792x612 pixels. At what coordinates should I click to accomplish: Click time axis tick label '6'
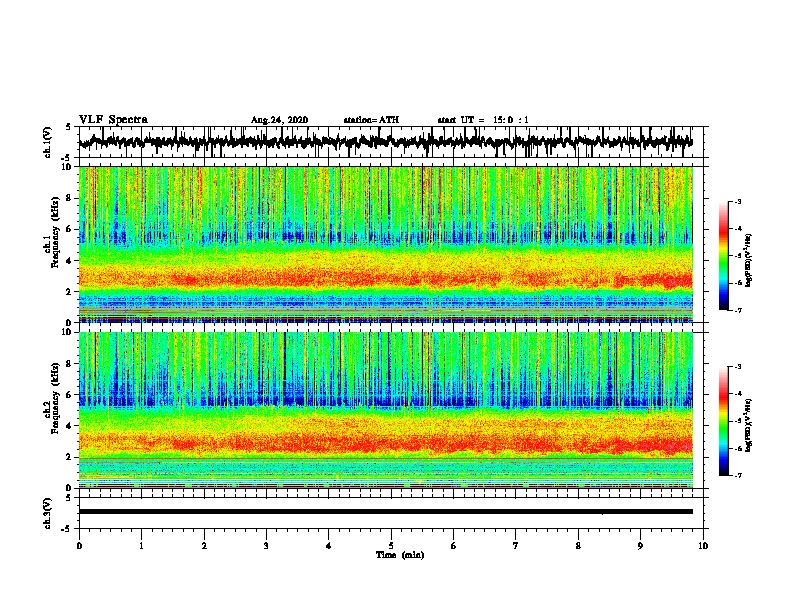[454, 546]
